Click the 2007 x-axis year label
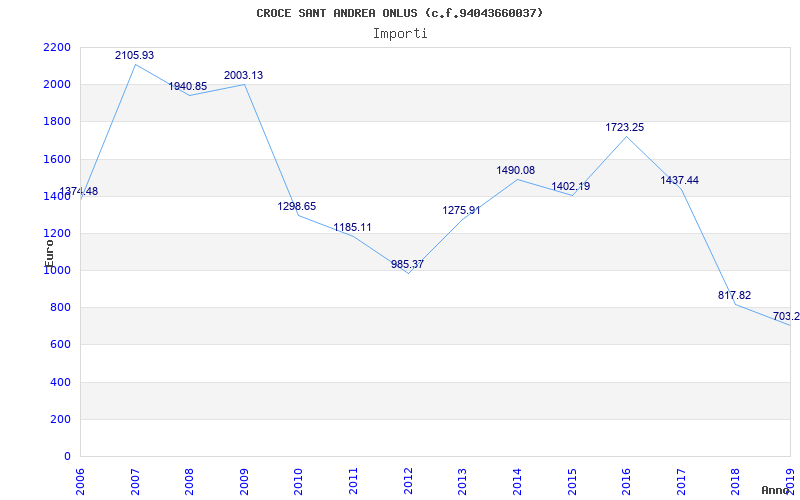The width and height of the screenshot is (800, 500). (135, 482)
